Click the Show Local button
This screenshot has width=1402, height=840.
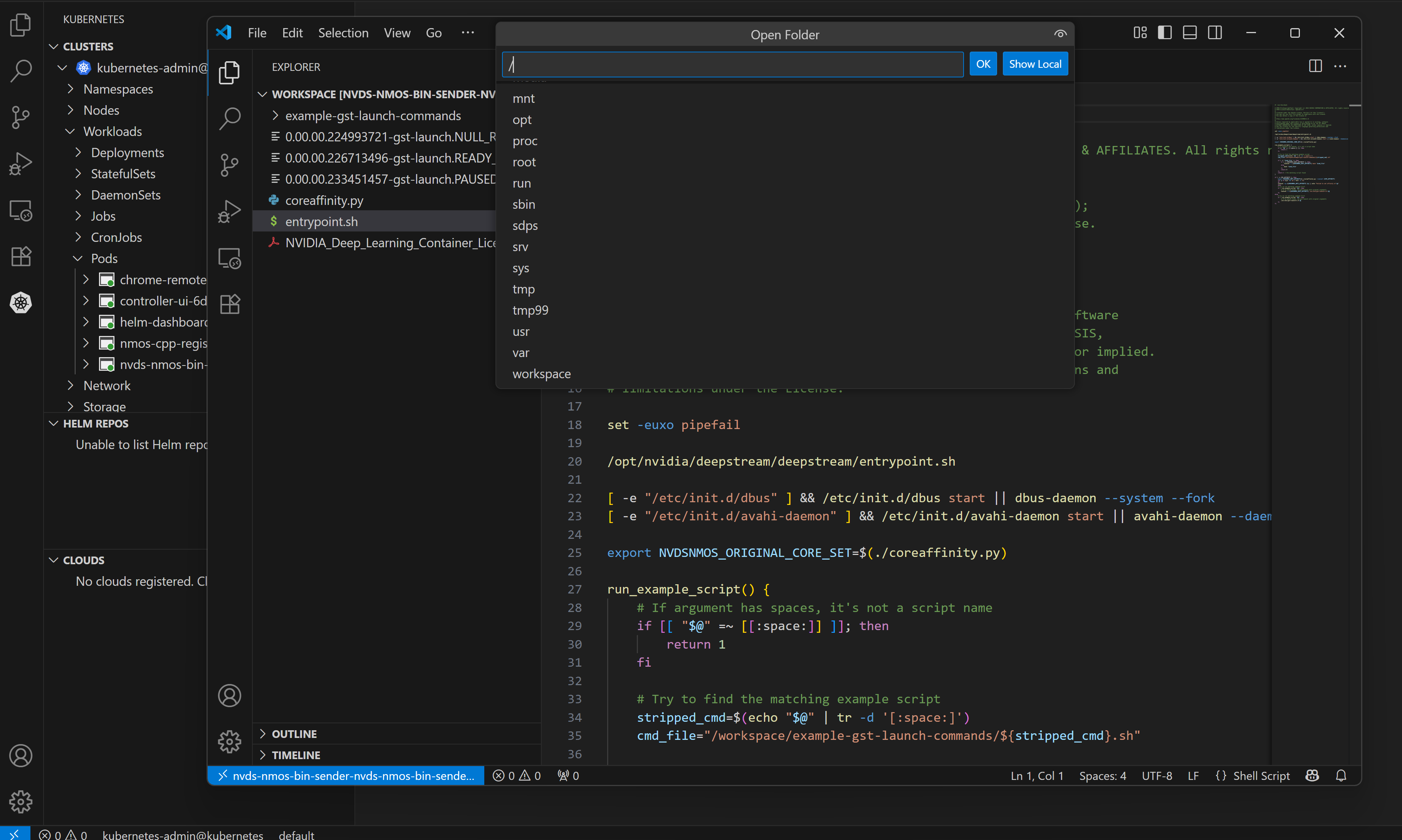[1034, 64]
